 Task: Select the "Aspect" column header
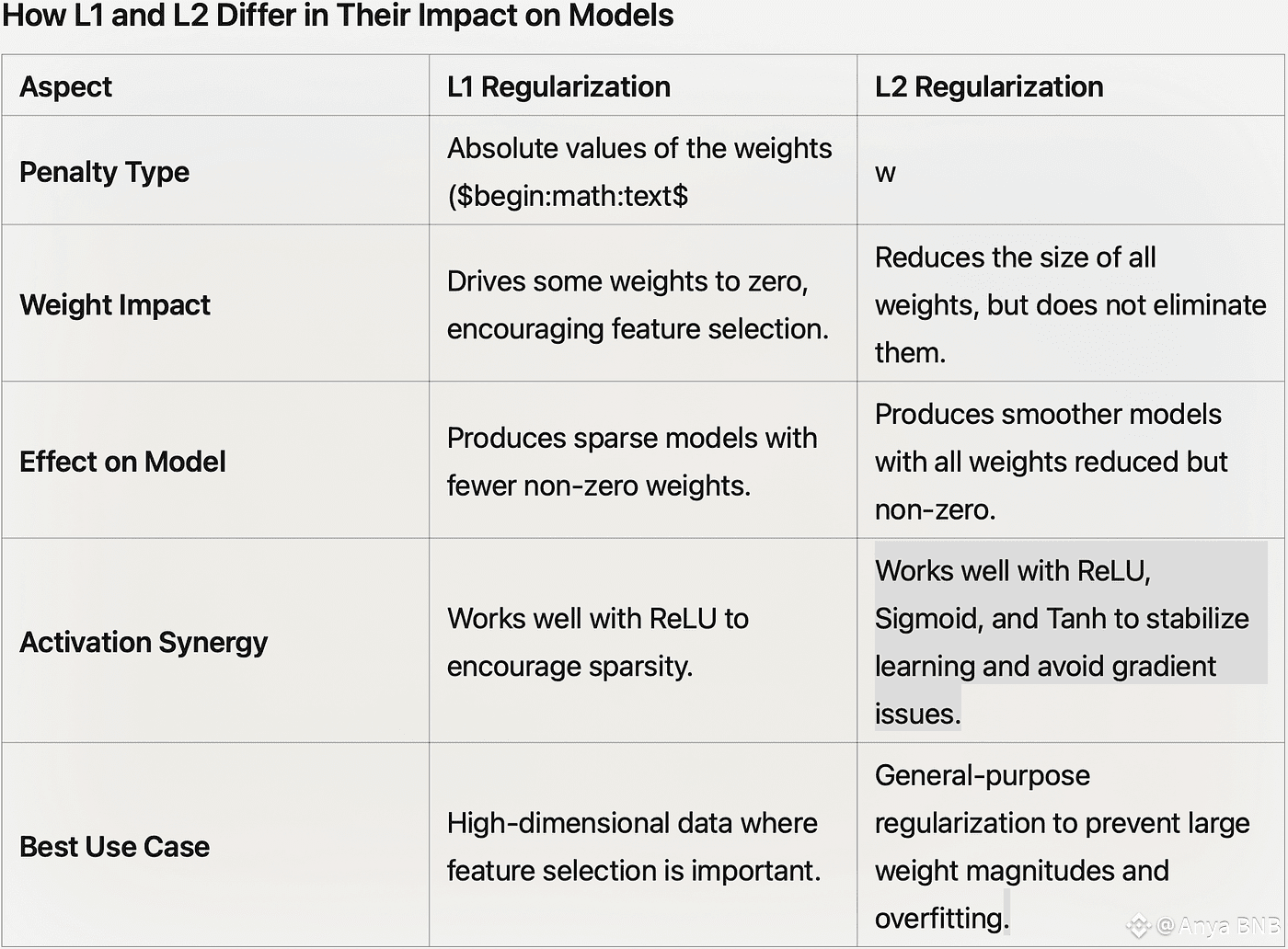coord(65,86)
